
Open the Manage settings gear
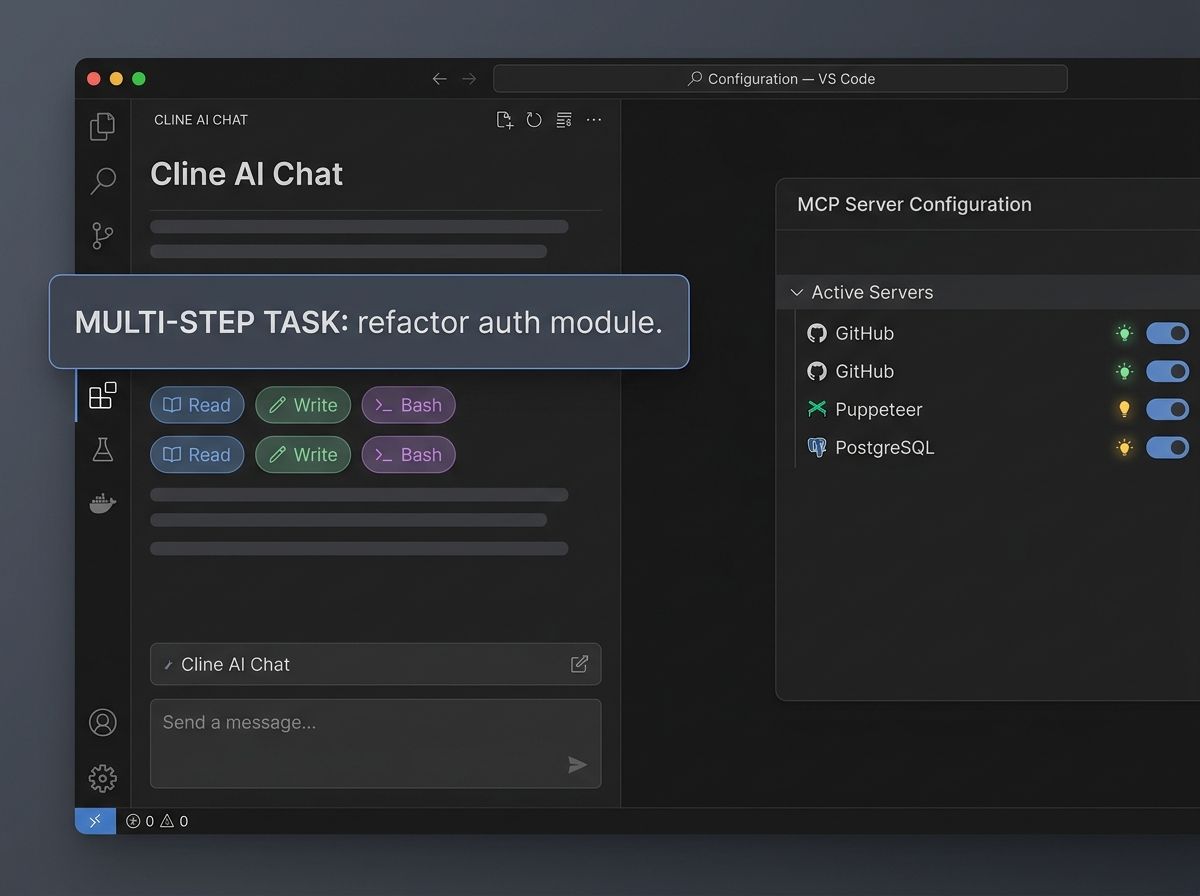[x=103, y=778]
